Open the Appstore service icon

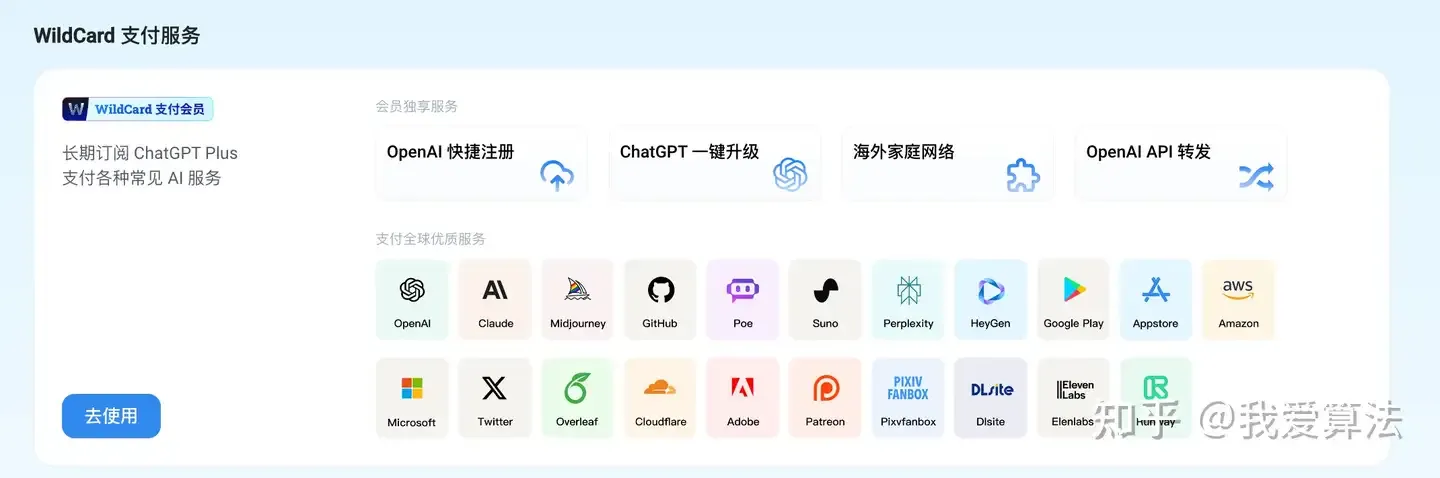tap(1156, 300)
